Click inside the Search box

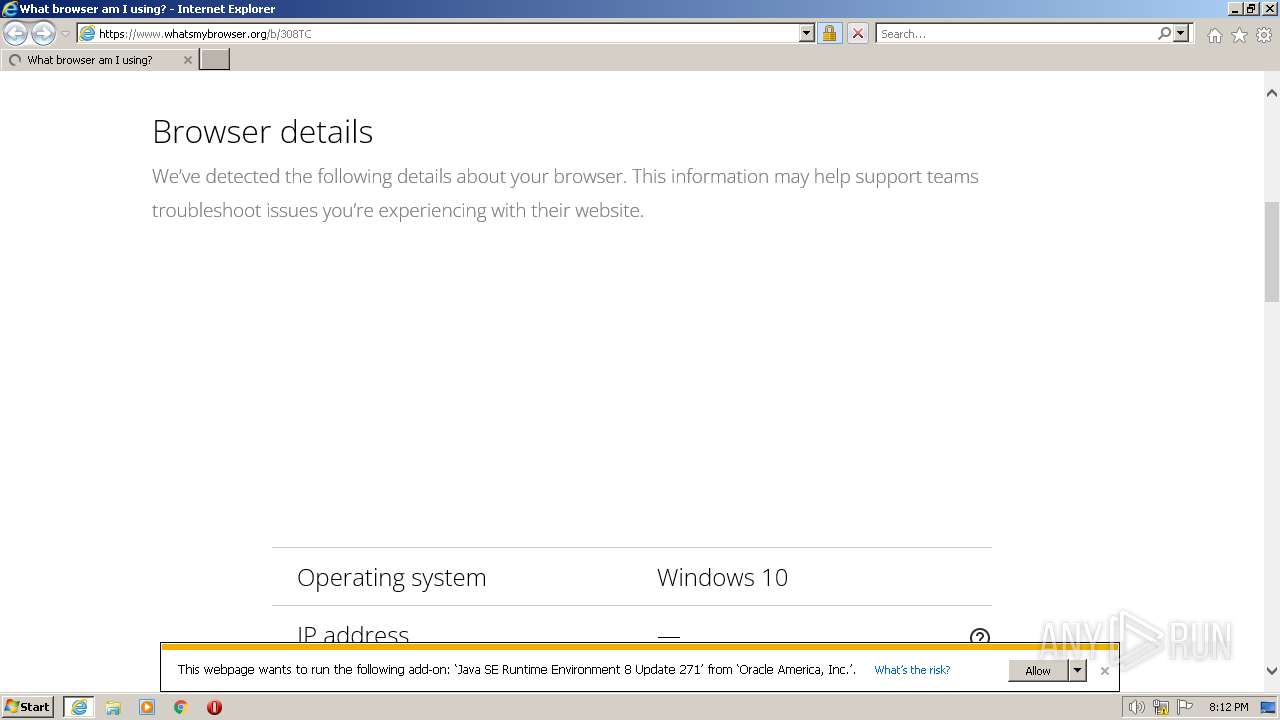coord(1016,33)
